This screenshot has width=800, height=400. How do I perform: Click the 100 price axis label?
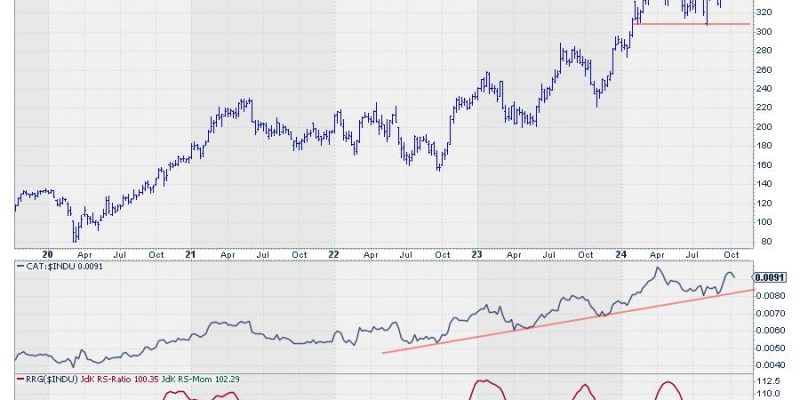pyautogui.click(x=765, y=222)
